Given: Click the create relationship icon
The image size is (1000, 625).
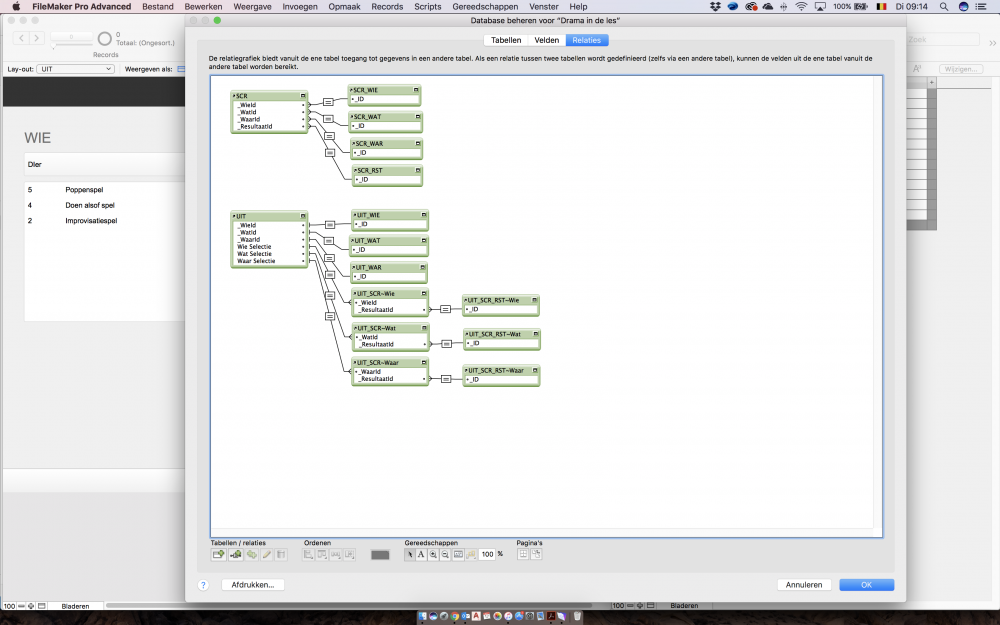Looking at the screenshot, I should tap(235, 554).
